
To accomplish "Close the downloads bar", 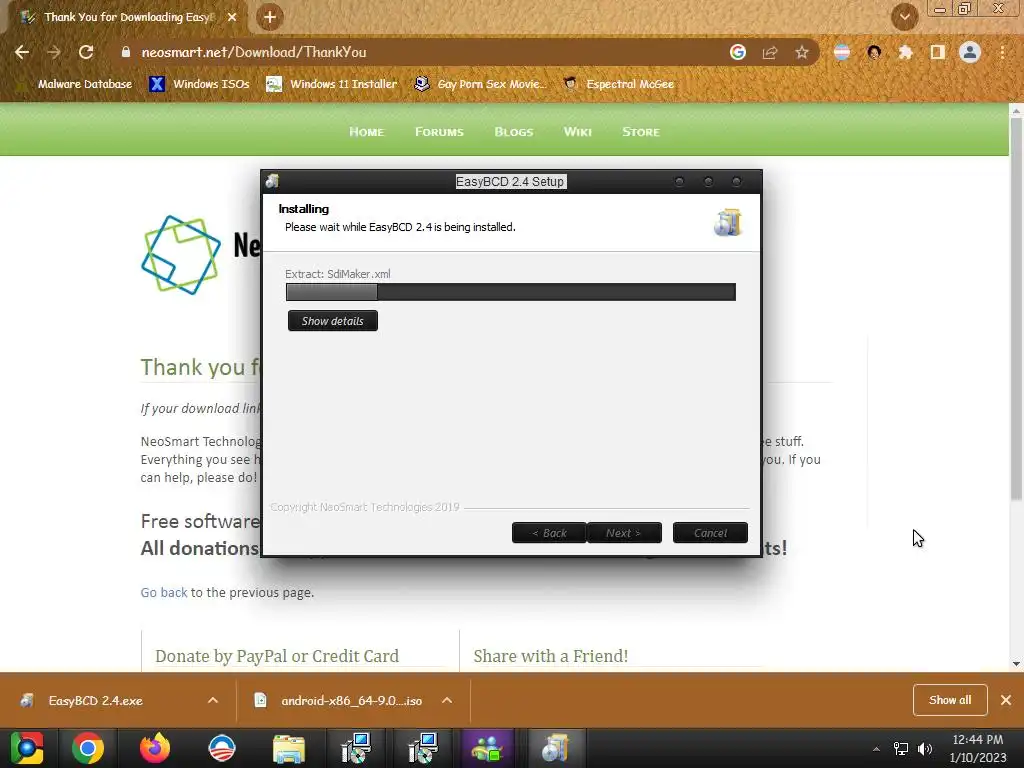I will [x=1006, y=700].
